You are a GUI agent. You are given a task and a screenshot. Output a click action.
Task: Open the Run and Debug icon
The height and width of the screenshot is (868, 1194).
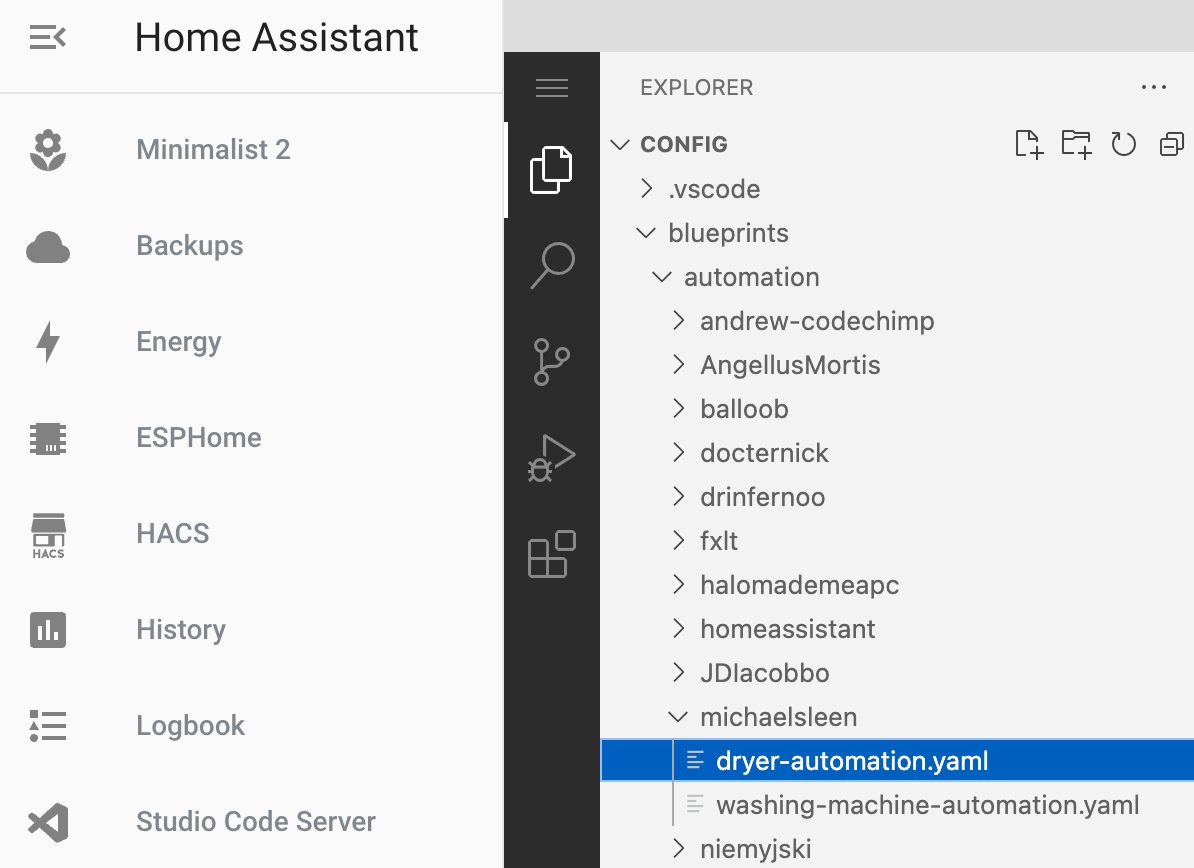551,458
